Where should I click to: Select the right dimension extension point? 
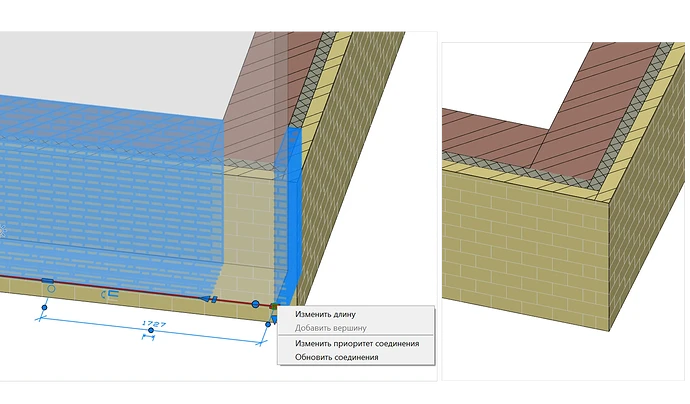[268, 324]
